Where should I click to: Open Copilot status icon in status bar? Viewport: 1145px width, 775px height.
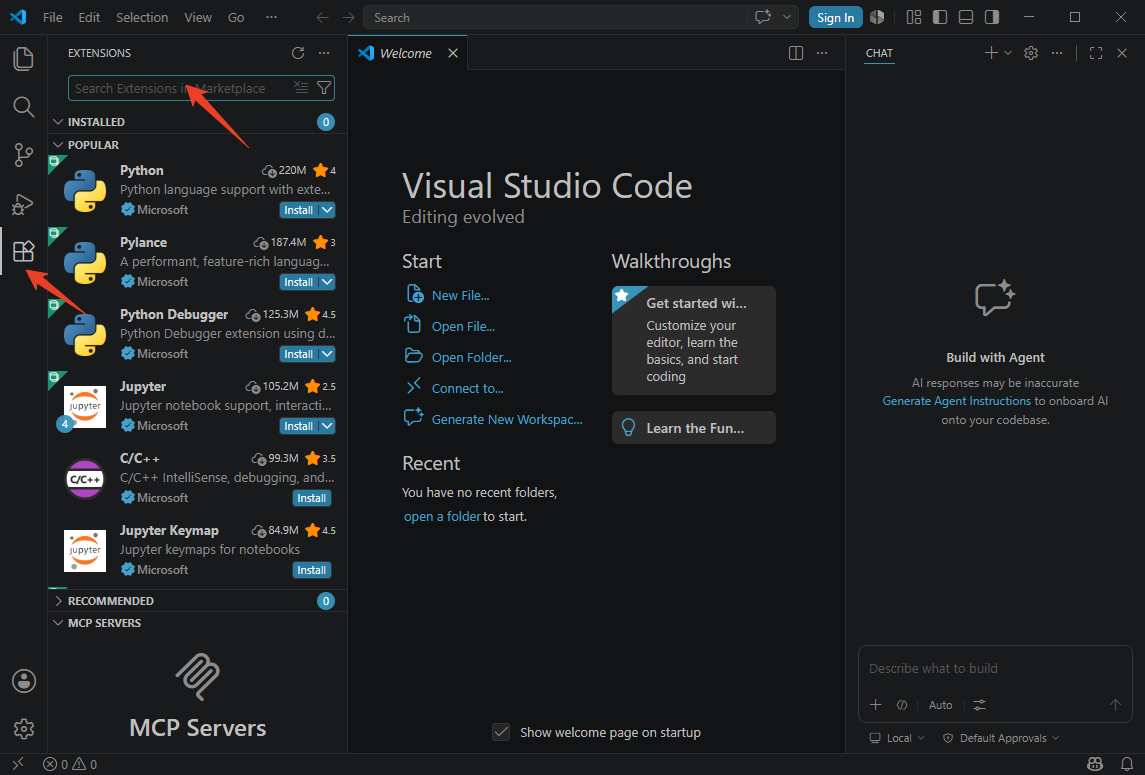[x=1095, y=764]
